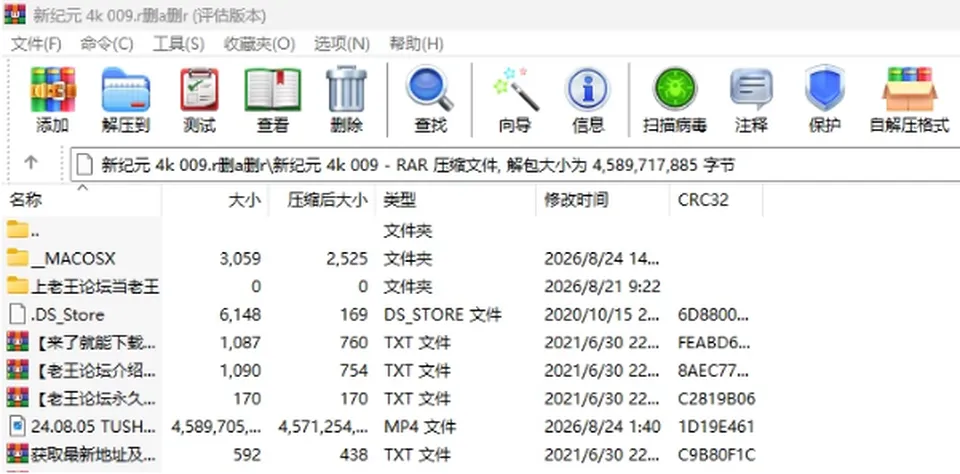Click the 扫描病毒 virus scan icon

tap(675, 89)
